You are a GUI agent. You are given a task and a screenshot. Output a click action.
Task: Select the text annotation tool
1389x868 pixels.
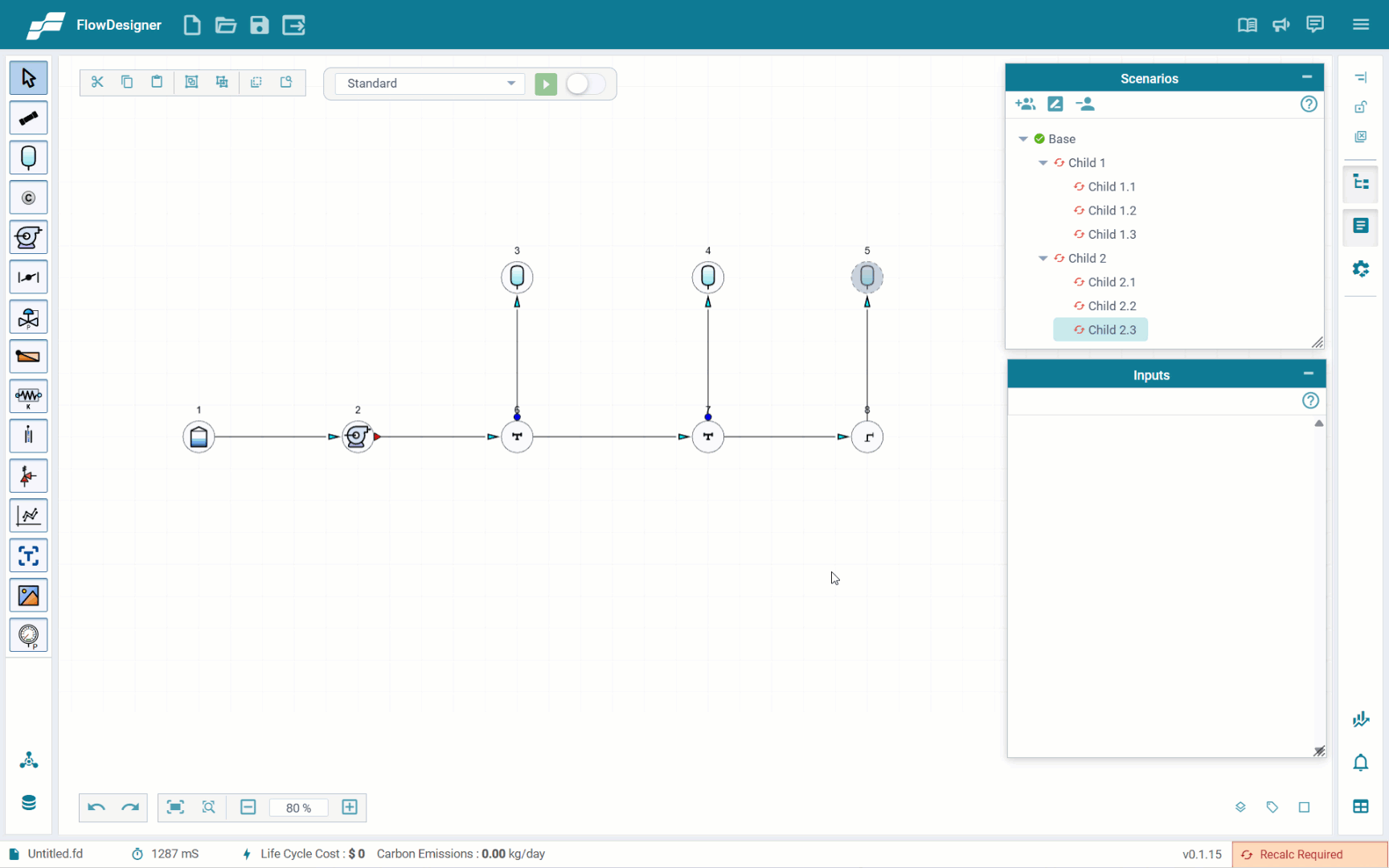coord(28,556)
